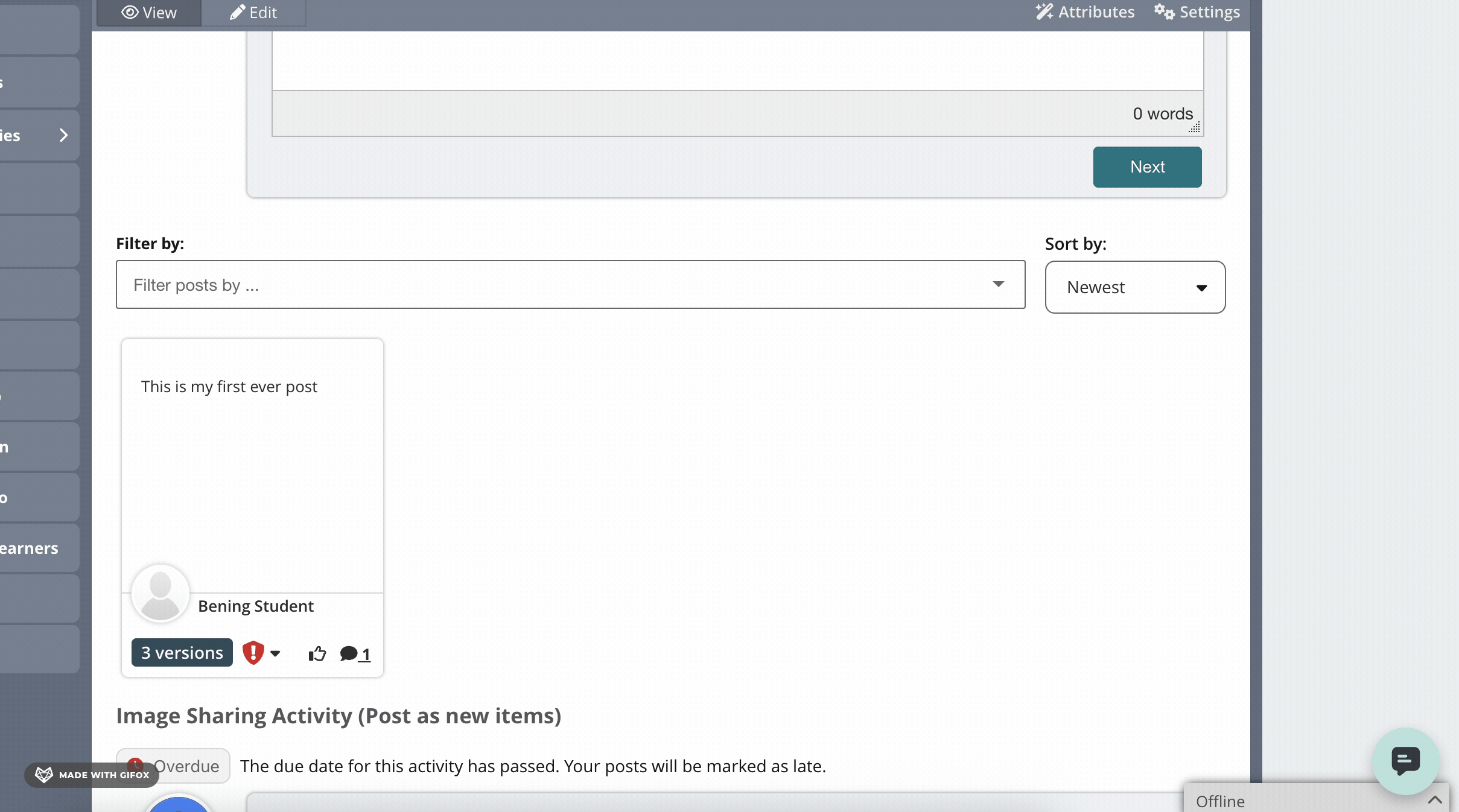Expand the Offline chat panel chevron
This screenshot has height=812, width=1459.
pos(1435,801)
